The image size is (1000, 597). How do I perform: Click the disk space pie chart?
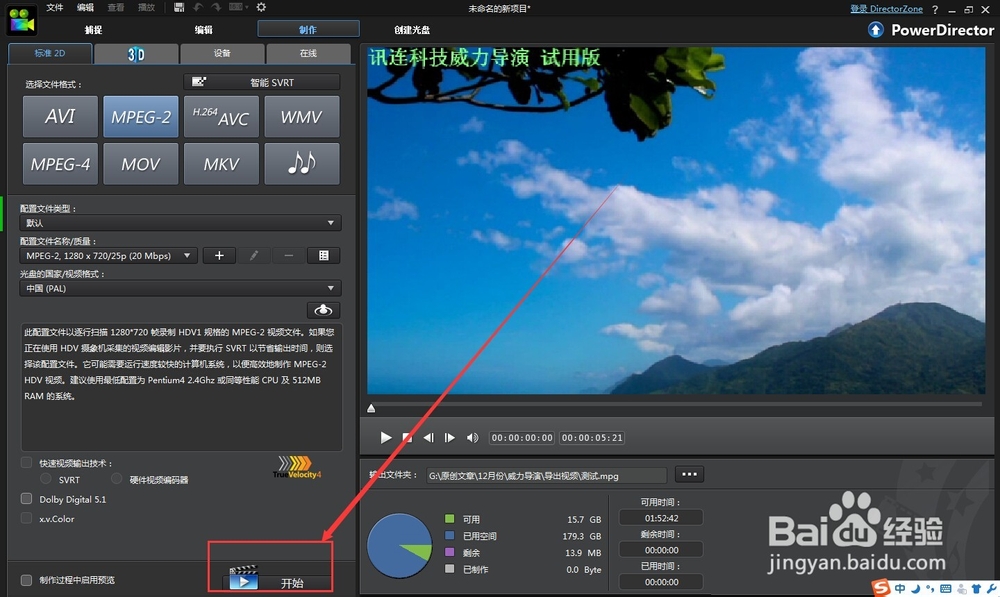(x=399, y=546)
